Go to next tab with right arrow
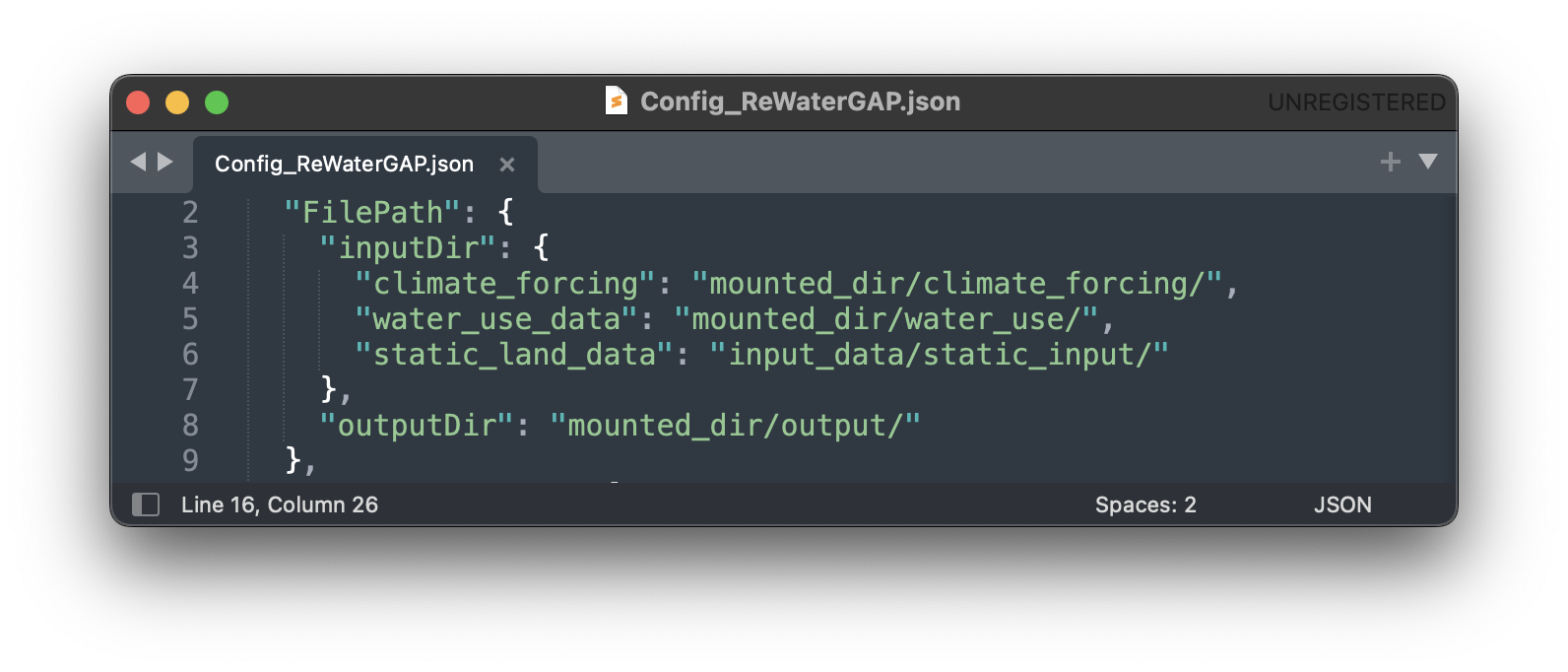Image resolution: width=1568 pixels, height=672 pixels. coord(165,162)
